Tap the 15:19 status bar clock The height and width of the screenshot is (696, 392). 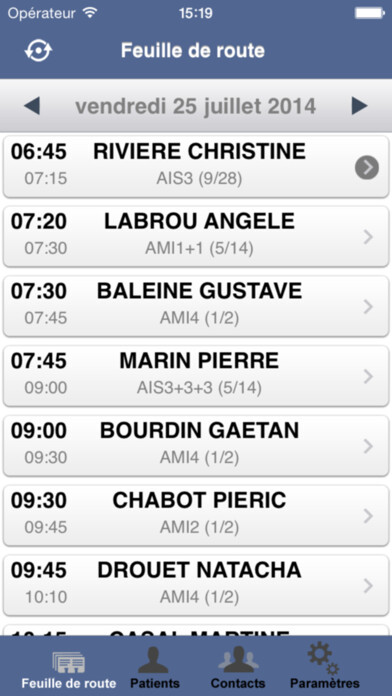click(x=195, y=13)
